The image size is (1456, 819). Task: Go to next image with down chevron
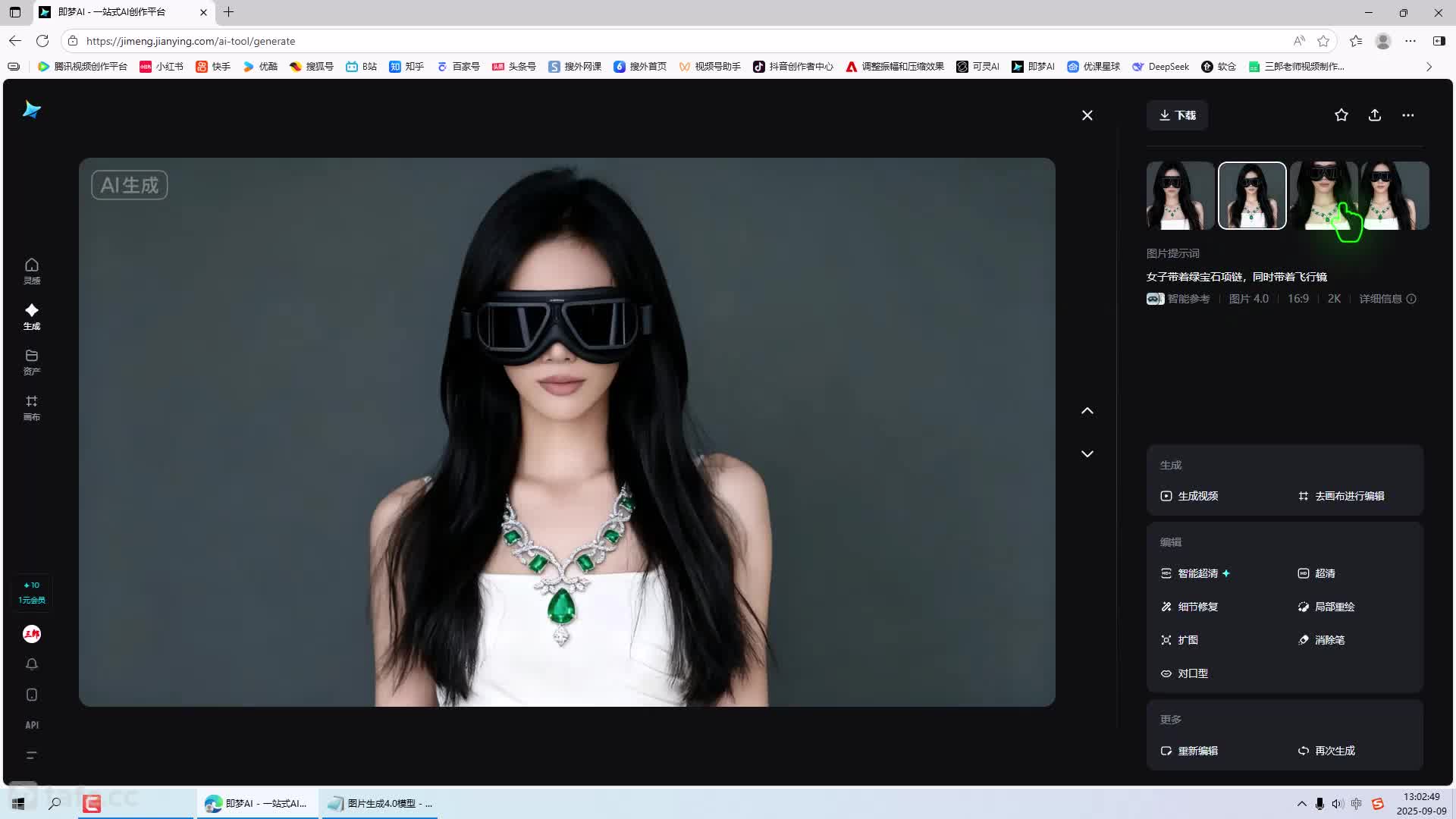point(1087,453)
